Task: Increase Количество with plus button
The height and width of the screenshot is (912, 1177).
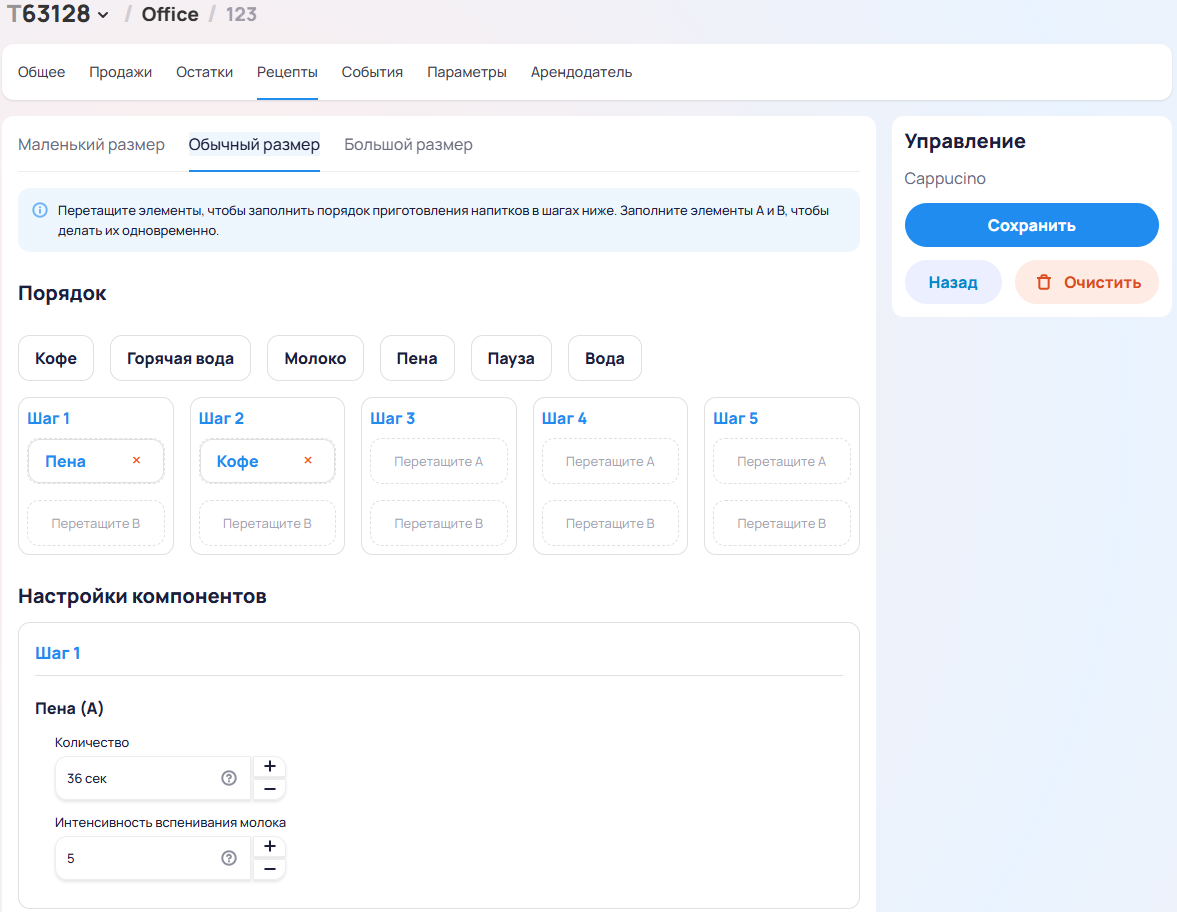Action: click(x=269, y=767)
